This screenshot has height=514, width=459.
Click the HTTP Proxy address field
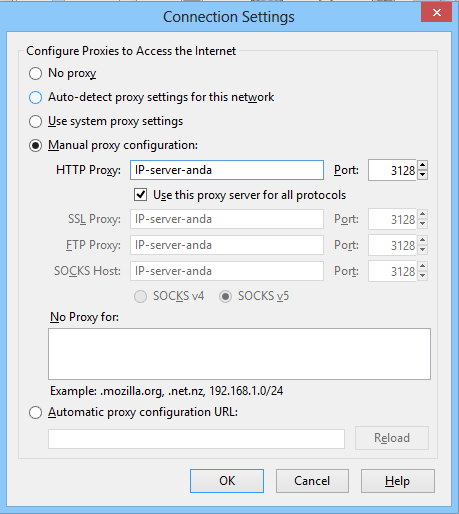tap(227, 170)
